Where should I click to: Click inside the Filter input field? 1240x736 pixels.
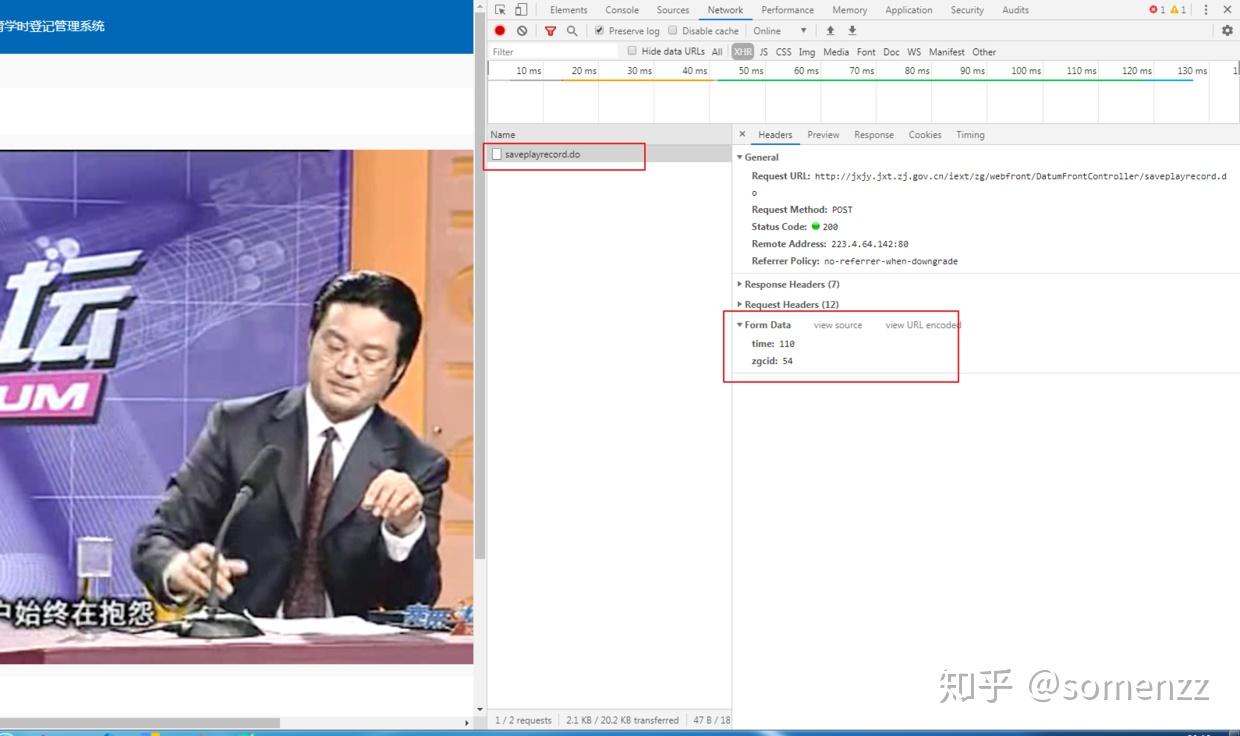click(550, 51)
